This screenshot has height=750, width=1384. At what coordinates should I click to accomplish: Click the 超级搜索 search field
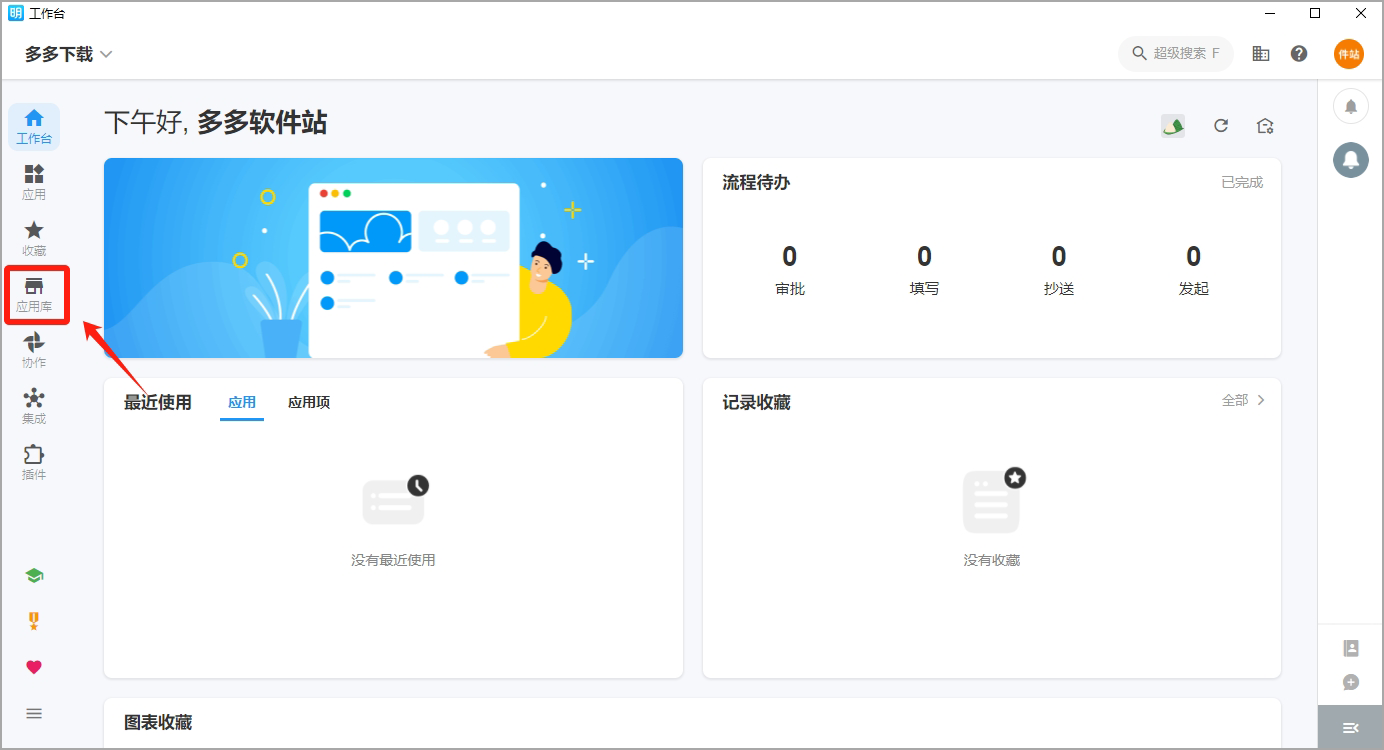[1176, 54]
